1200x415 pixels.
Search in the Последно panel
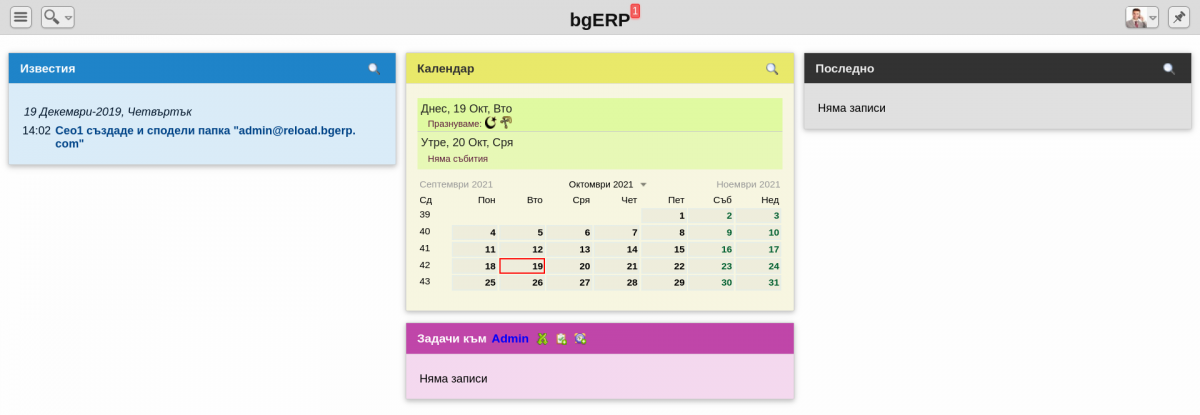[1169, 69]
